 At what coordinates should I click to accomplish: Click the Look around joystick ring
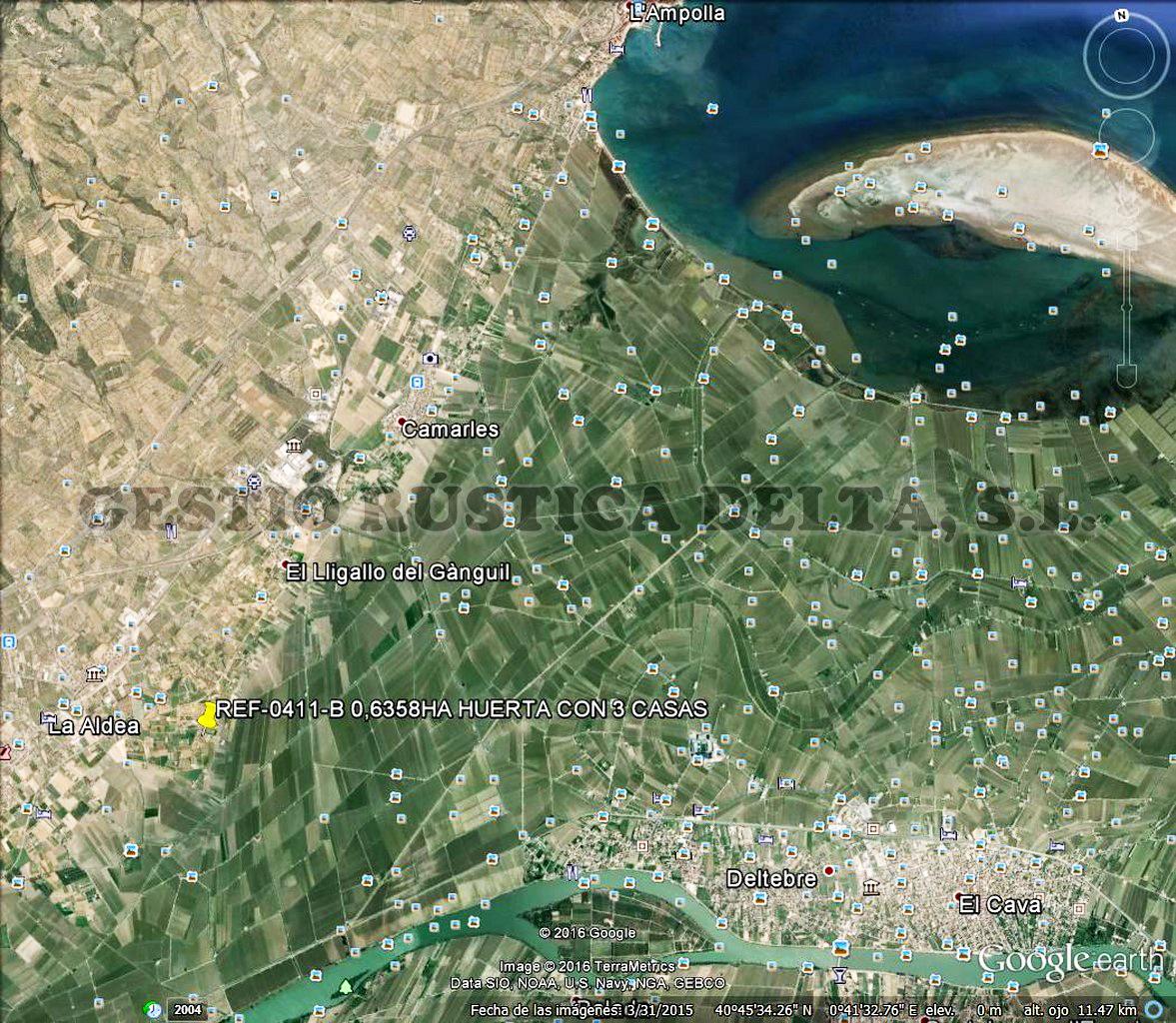click(x=1126, y=55)
